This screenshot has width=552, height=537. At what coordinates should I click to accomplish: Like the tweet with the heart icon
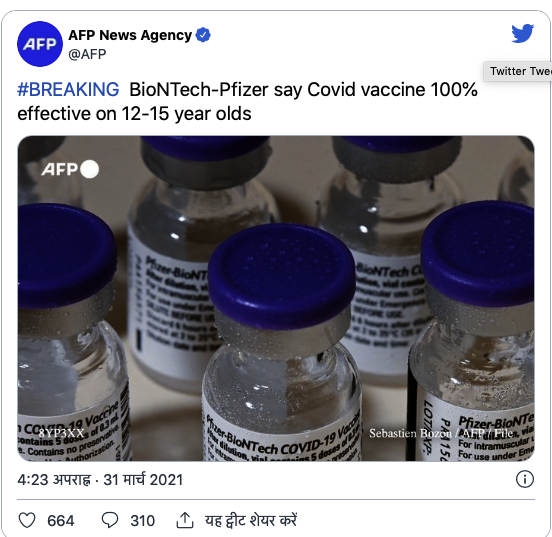27,520
